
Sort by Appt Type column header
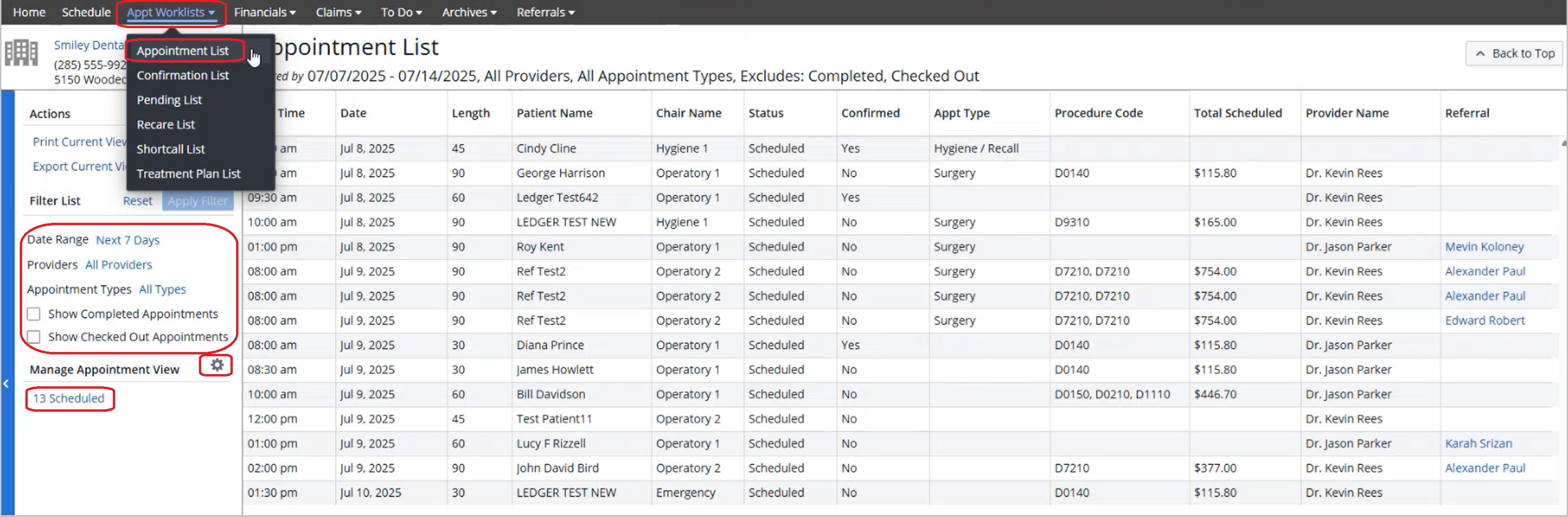[x=962, y=113]
